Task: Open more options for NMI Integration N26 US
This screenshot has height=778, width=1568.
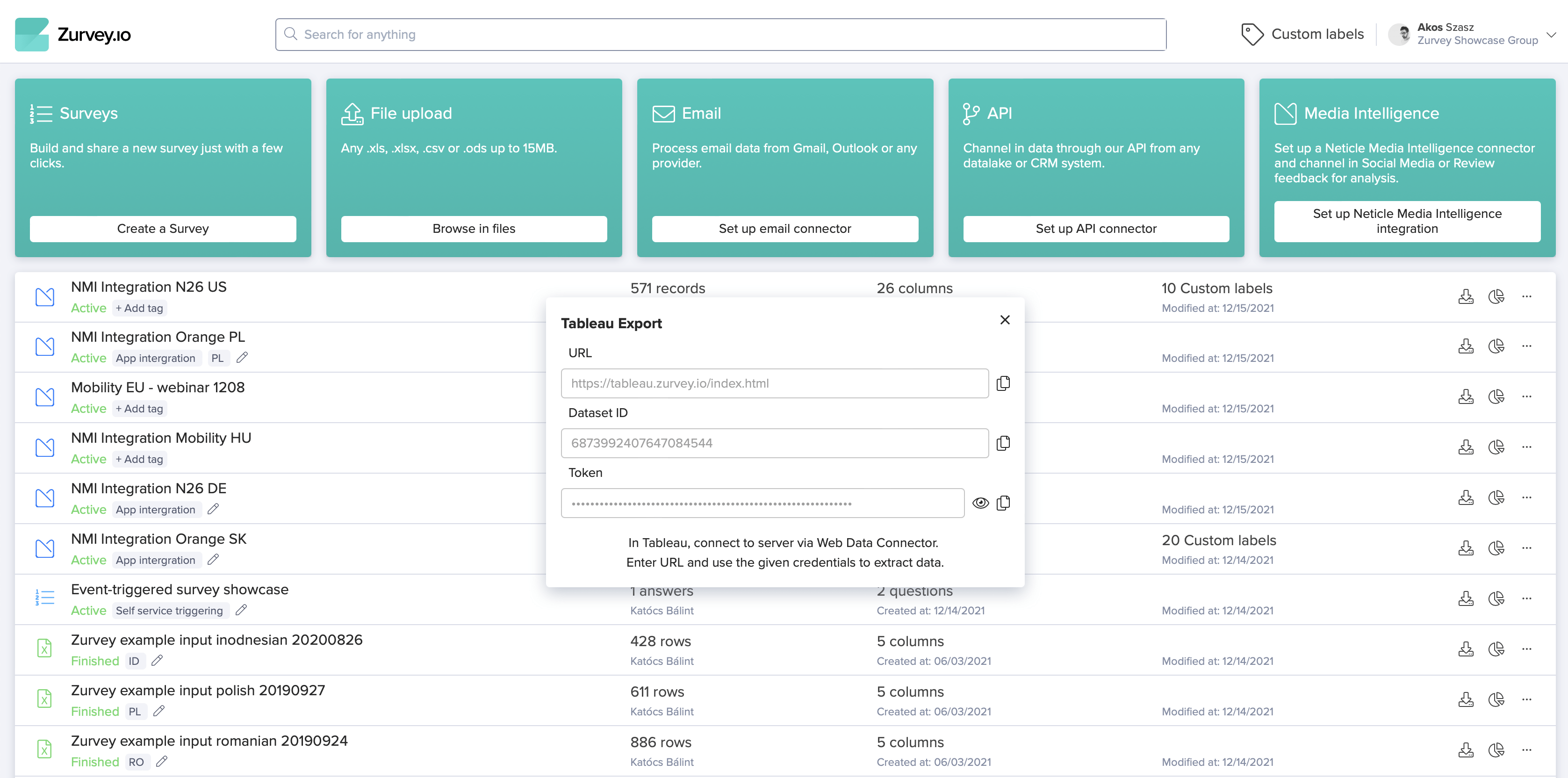Action: (x=1526, y=296)
